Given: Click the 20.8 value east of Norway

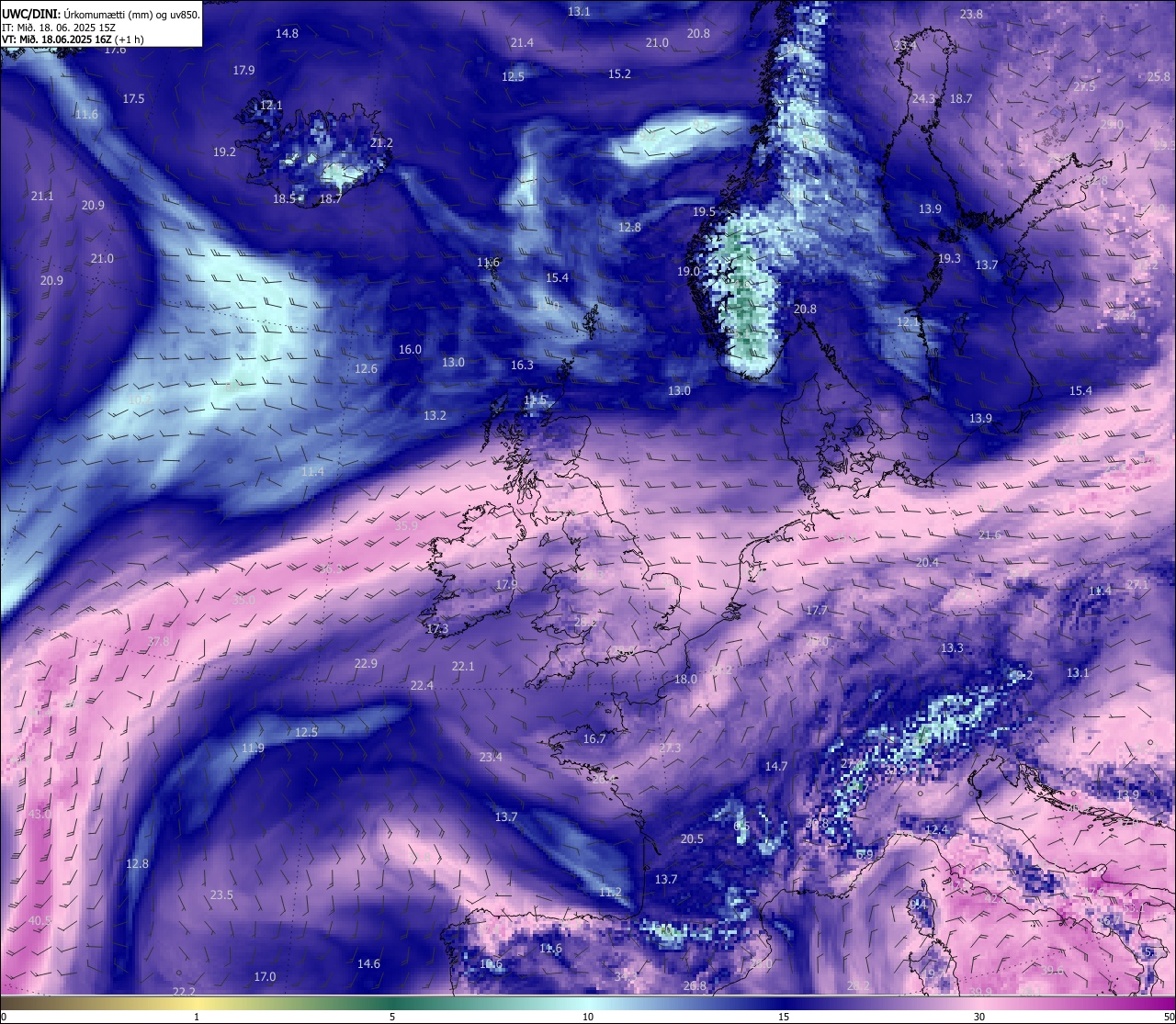Looking at the screenshot, I should [805, 309].
